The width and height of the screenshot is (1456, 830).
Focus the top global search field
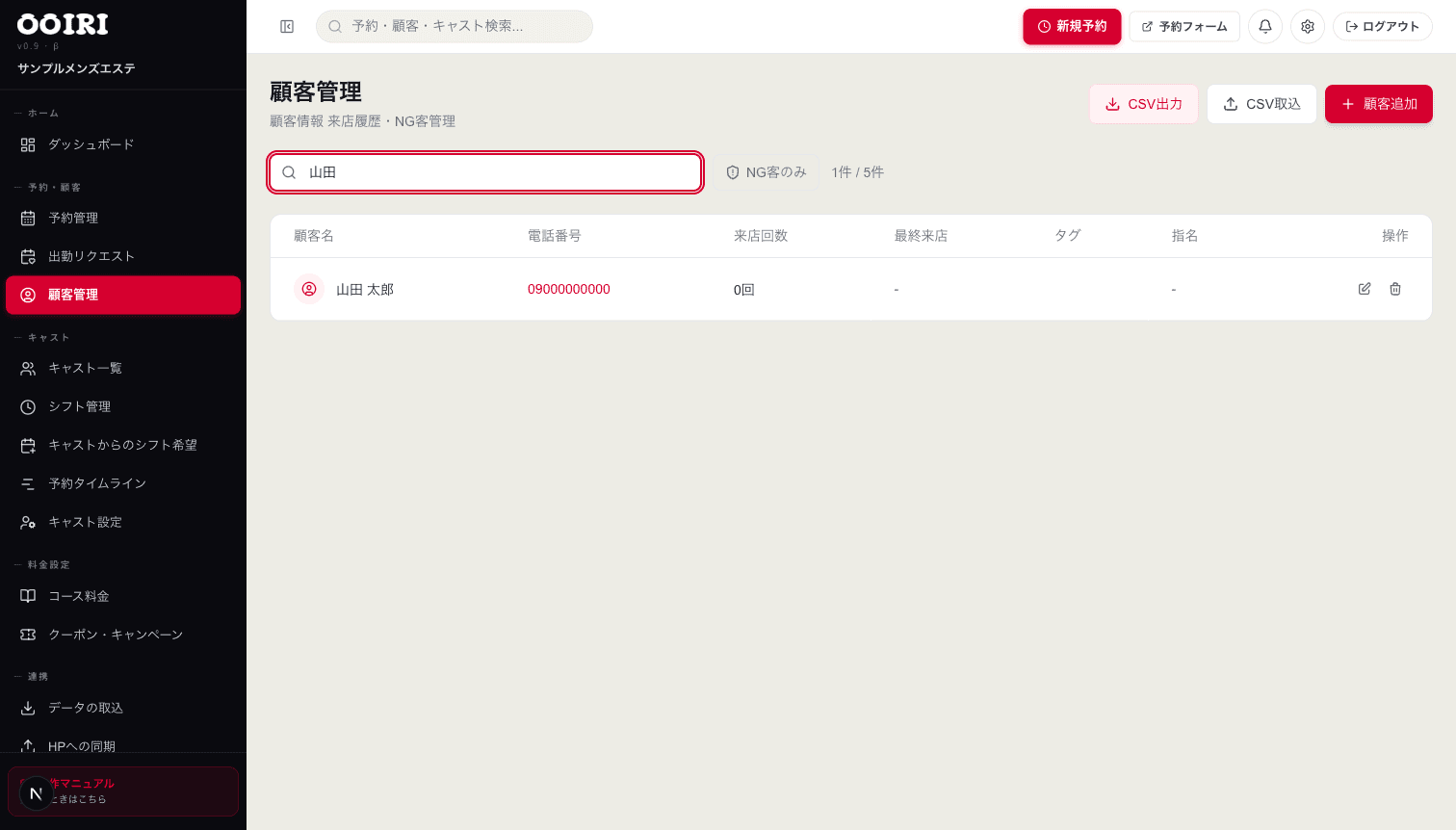(x=455, y=26)
